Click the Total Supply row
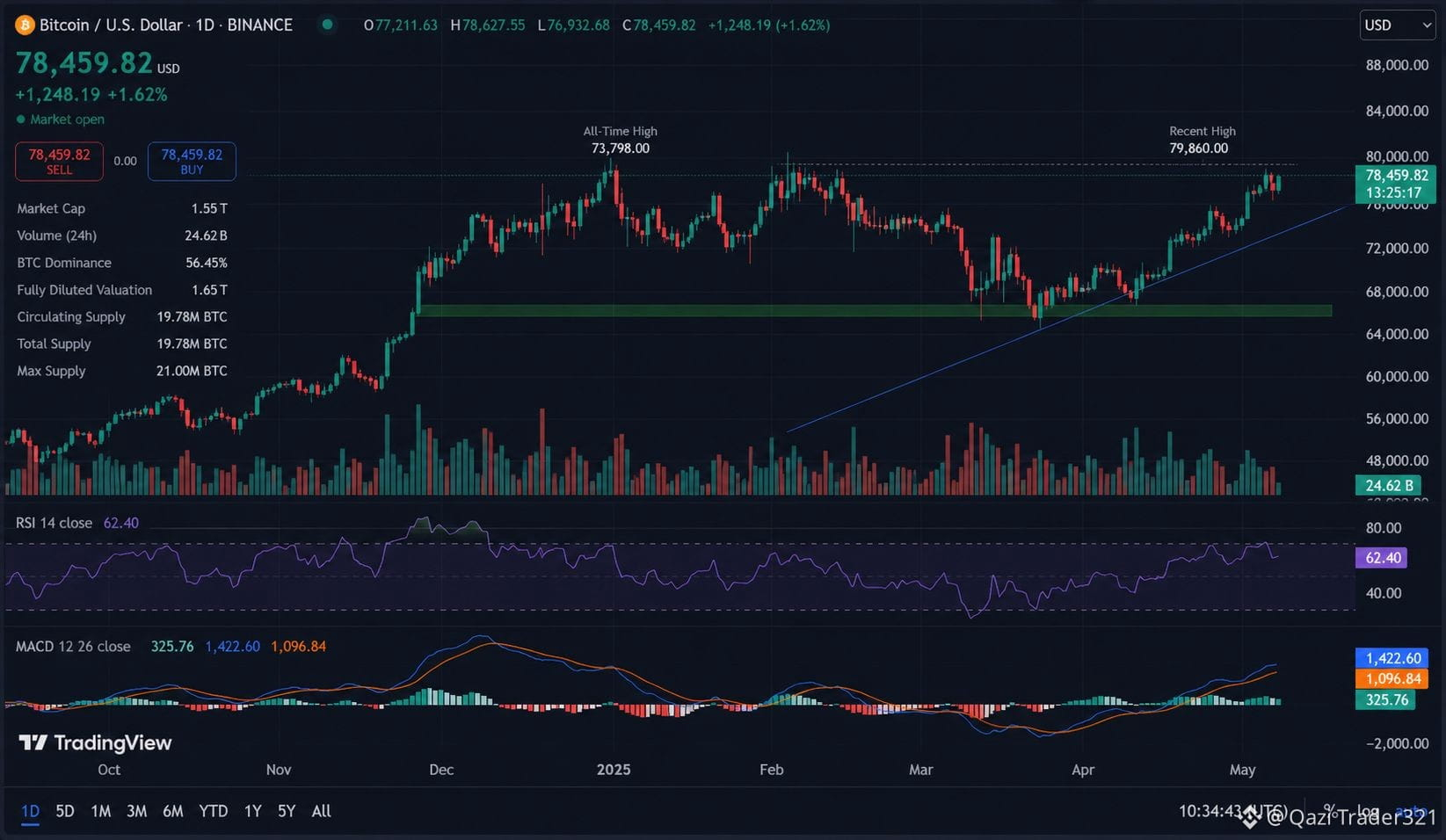The height and width of the screenshot is (840, 1446). [122, 344]
